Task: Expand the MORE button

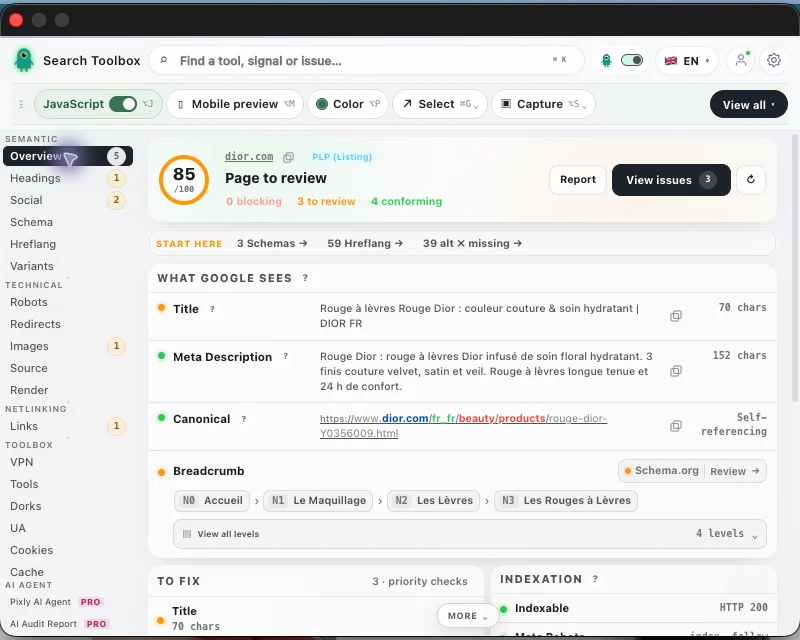Action: (467, 616)
